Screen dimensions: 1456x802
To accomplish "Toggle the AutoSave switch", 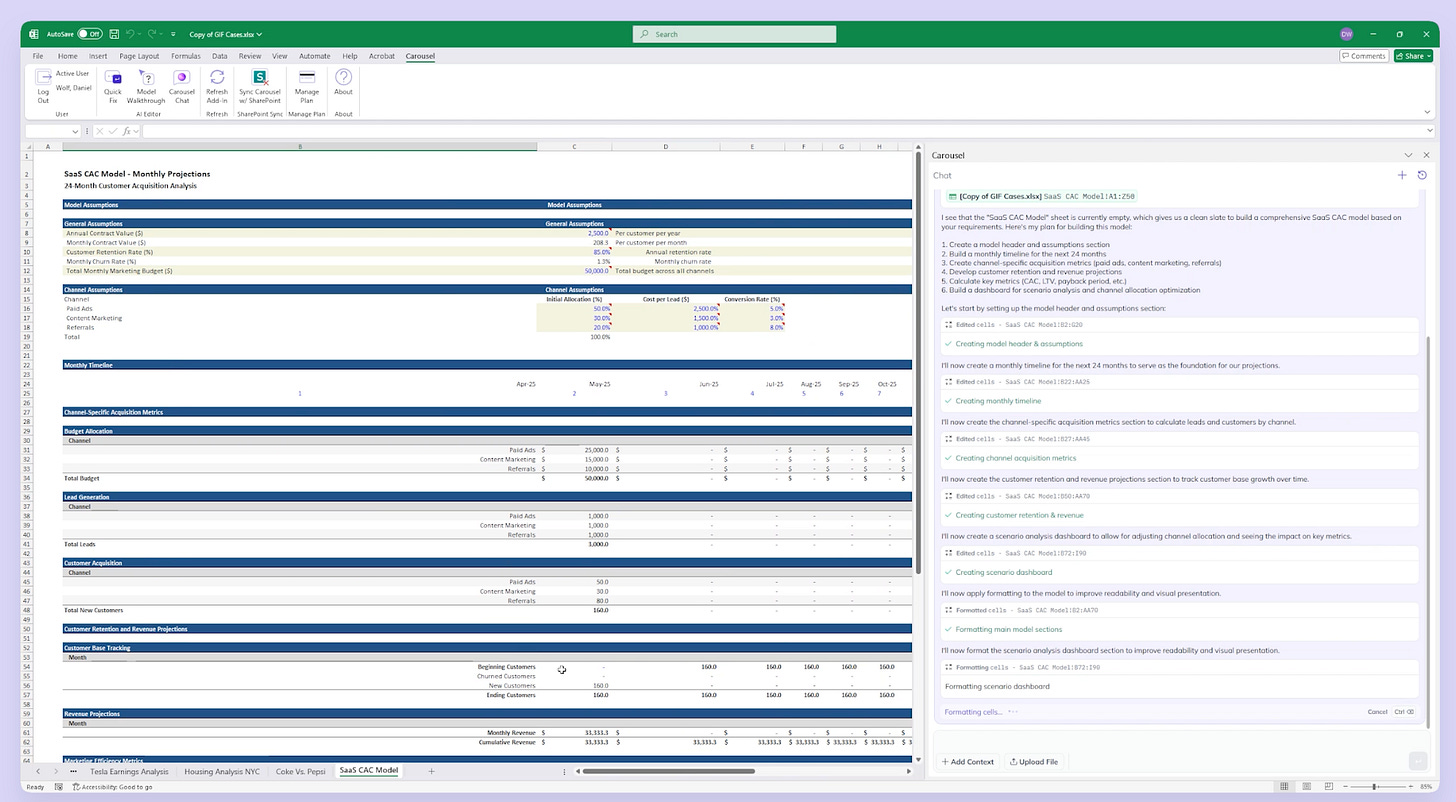I will pos(89,34).
